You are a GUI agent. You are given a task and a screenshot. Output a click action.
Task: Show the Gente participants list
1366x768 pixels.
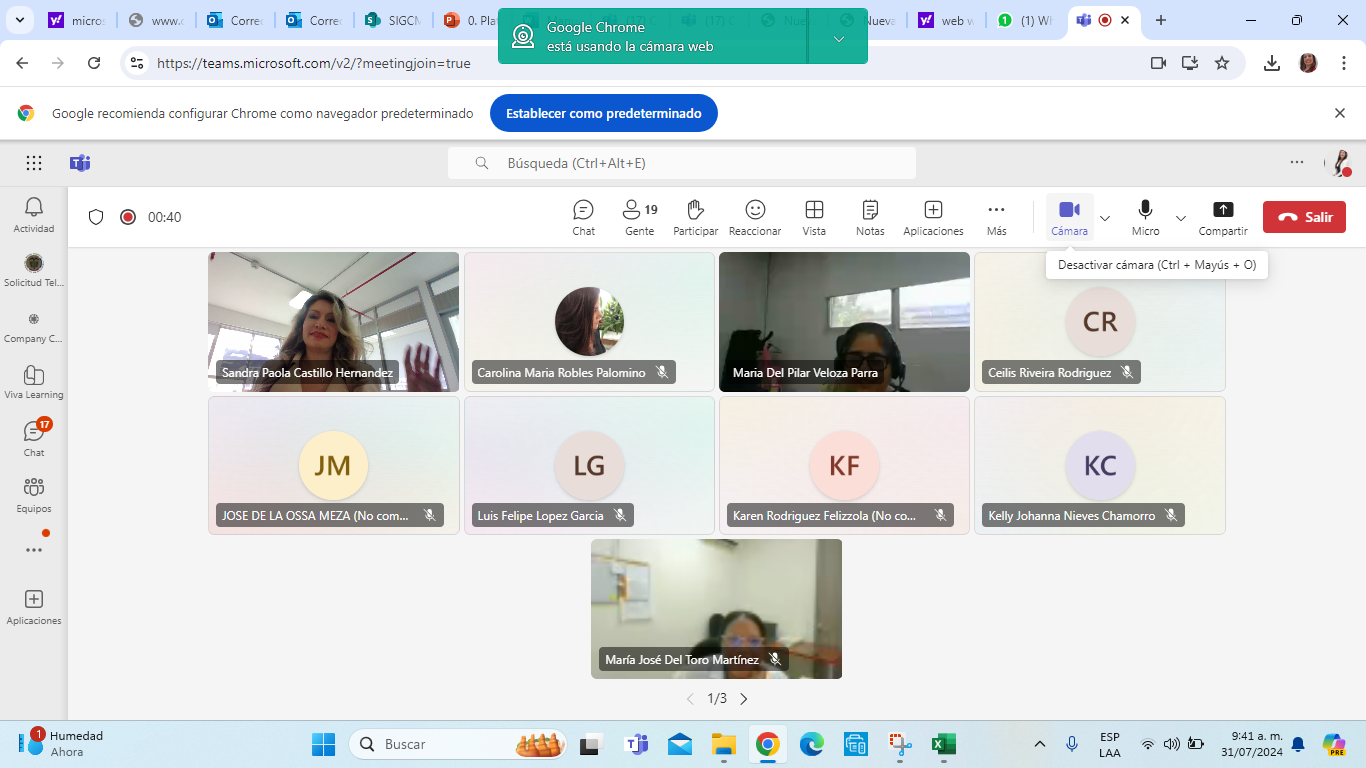click(x=640, y=218)
